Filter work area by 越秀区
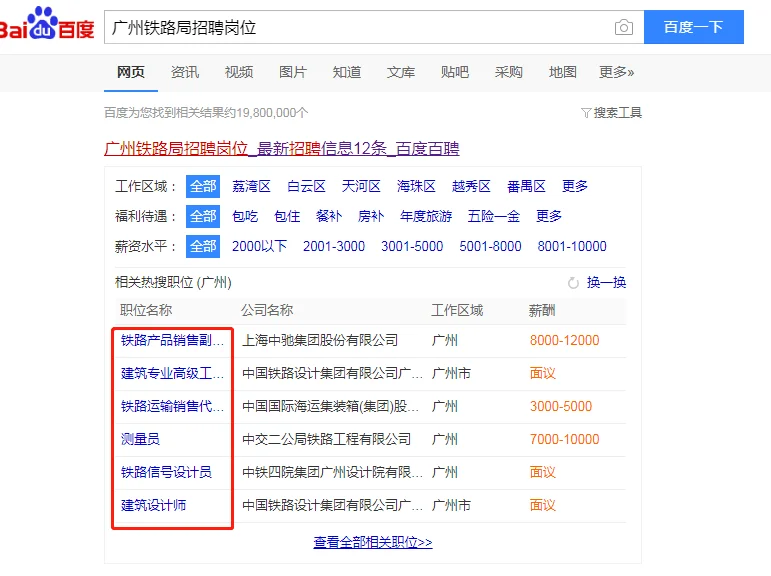This screenshot has height=576, width=771. tap(472, 186)
